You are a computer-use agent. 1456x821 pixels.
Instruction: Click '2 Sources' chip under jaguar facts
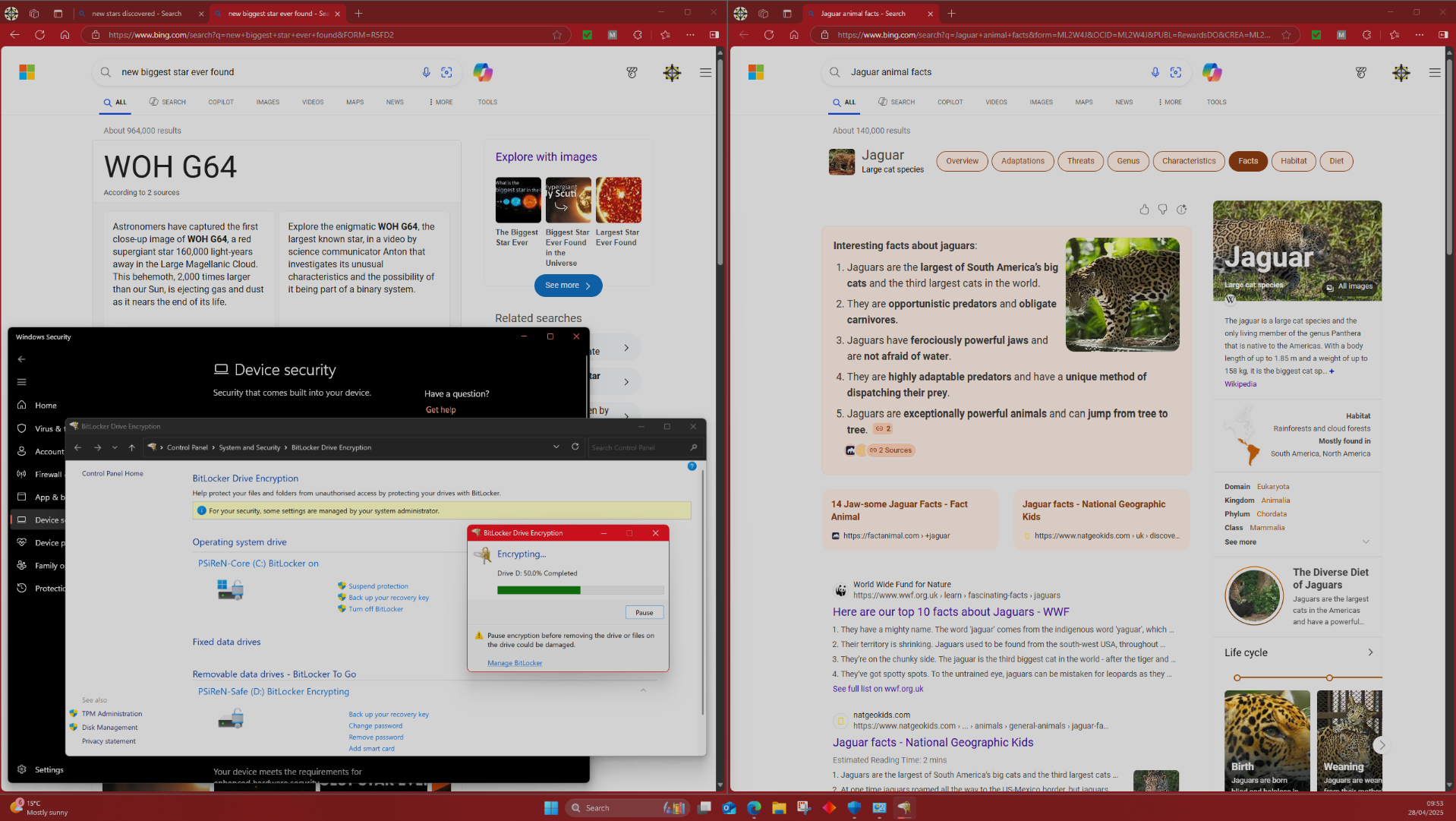point(890,450)
